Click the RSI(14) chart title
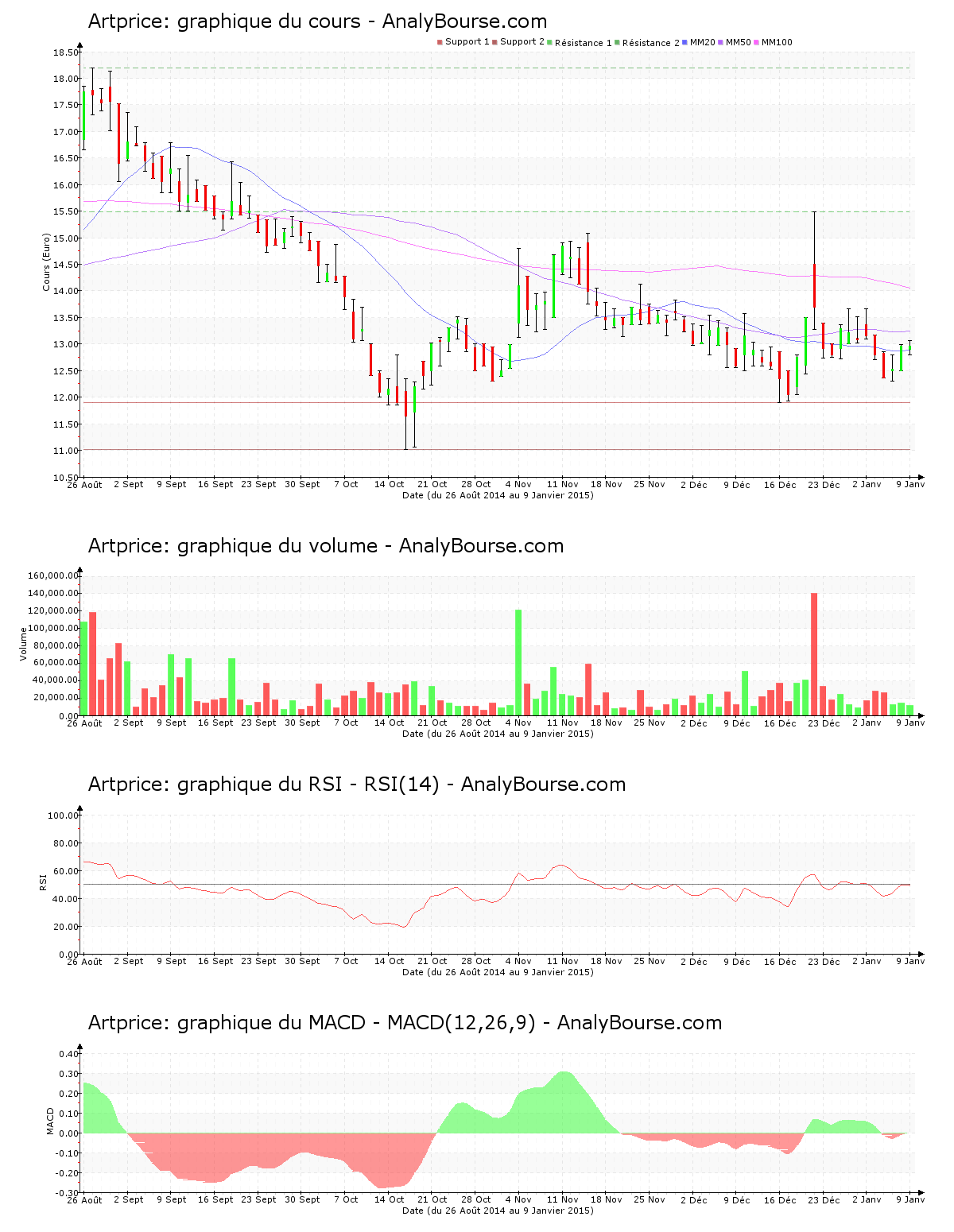 (x=356, y=785)
